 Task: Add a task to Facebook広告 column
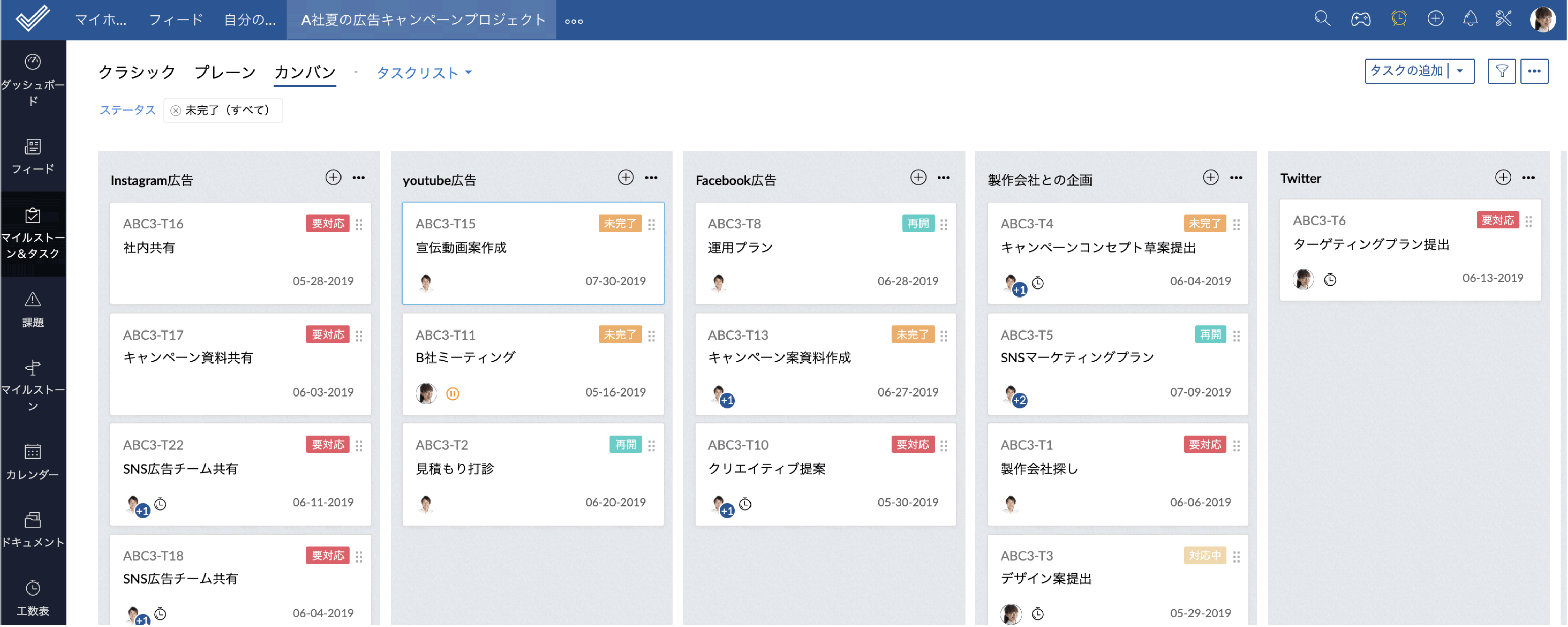click(918, 177)
